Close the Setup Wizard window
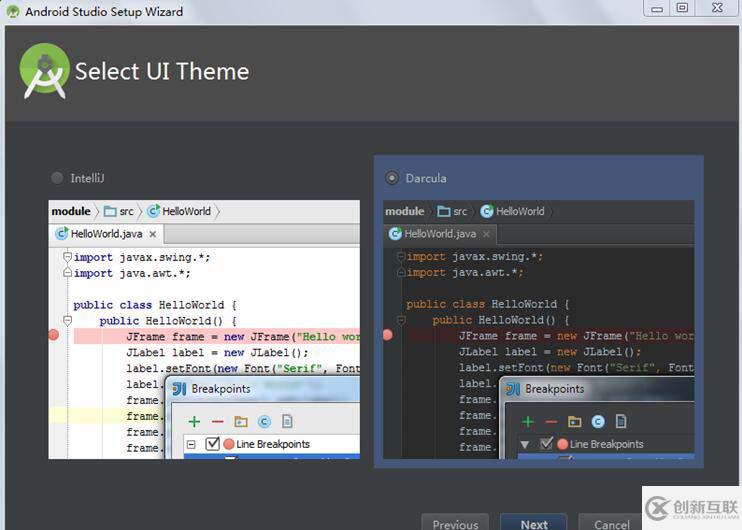This screenshot has height=530, width=742. click(x=717, y=8)
